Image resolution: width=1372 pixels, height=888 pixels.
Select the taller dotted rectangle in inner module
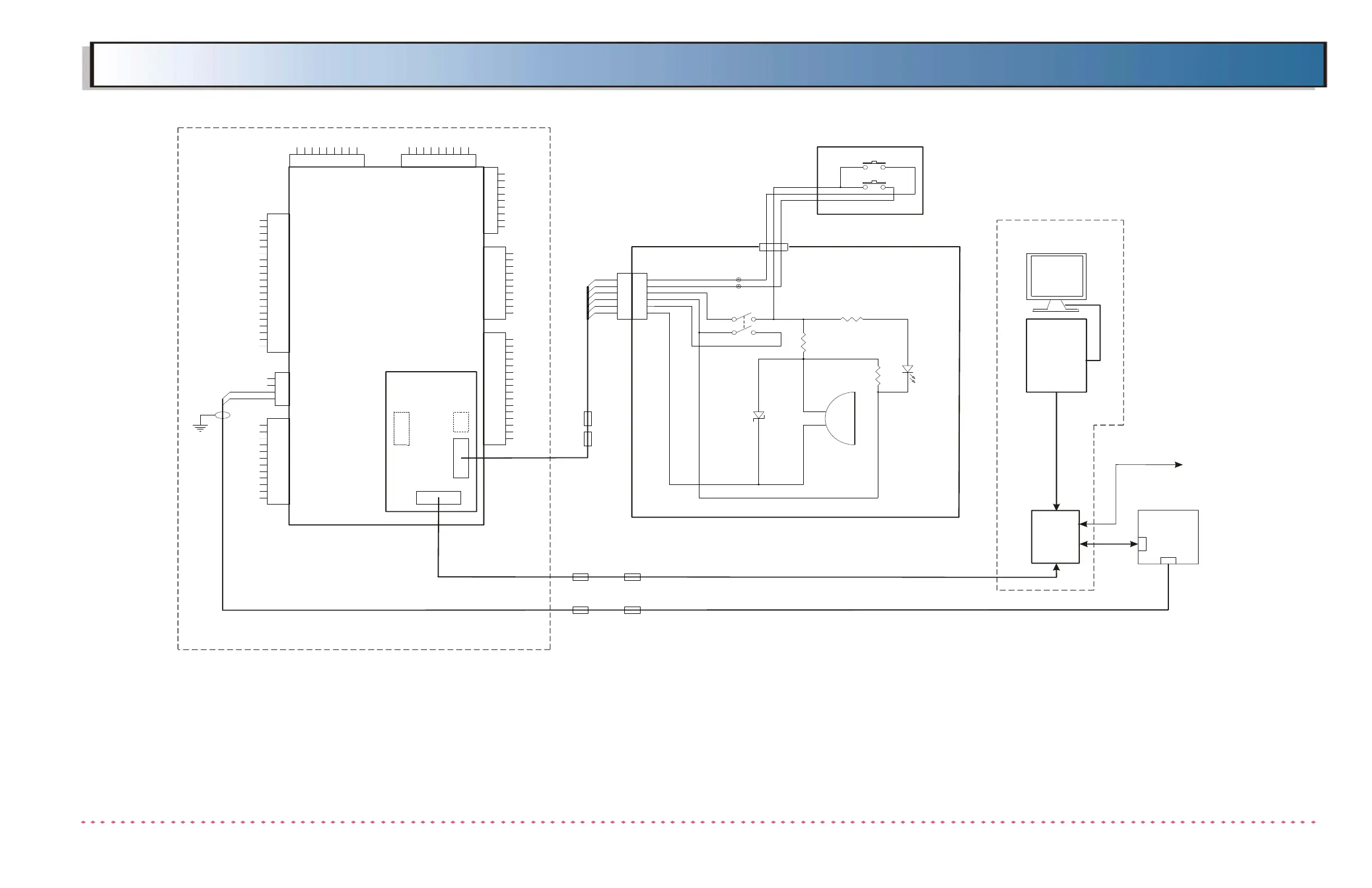(x=401, y=428)
